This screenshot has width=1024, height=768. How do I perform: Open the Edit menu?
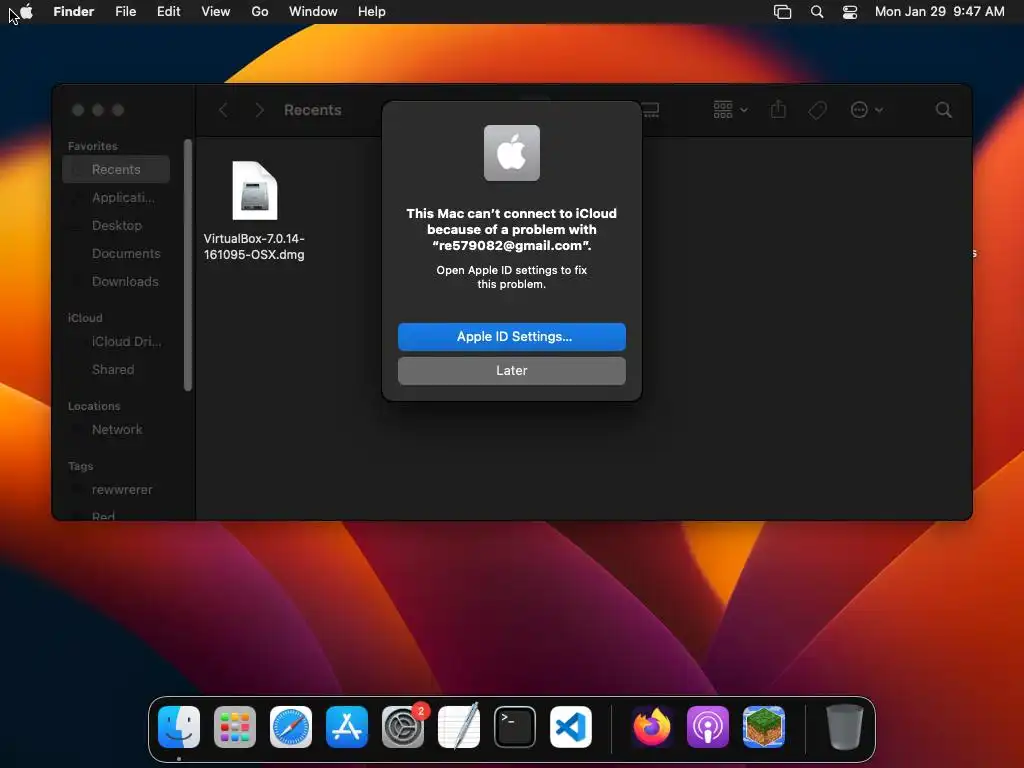(168, 12)
